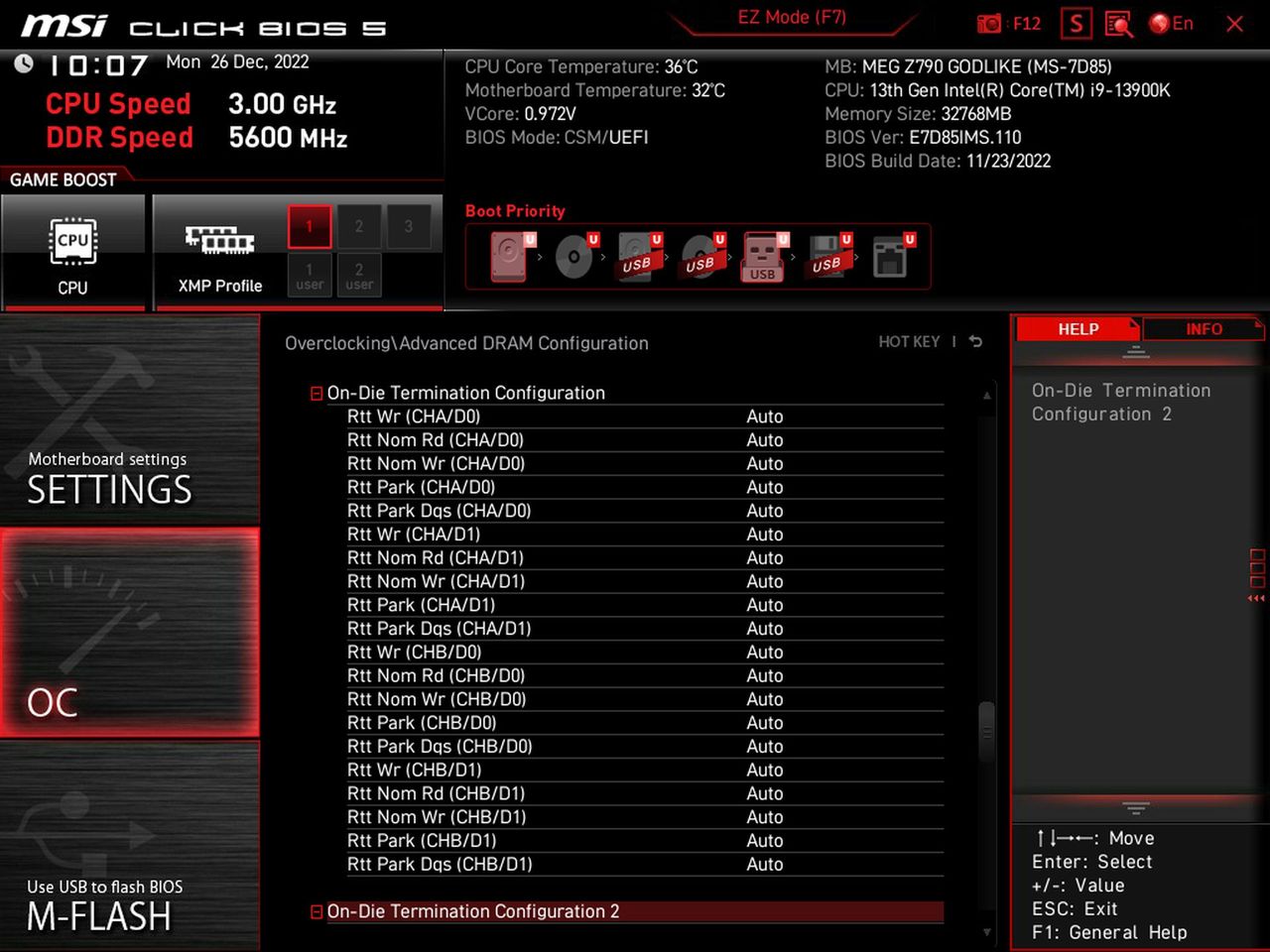Close the BIOS with the X icon
The image size is (1270, 952).
point(1234,24)
